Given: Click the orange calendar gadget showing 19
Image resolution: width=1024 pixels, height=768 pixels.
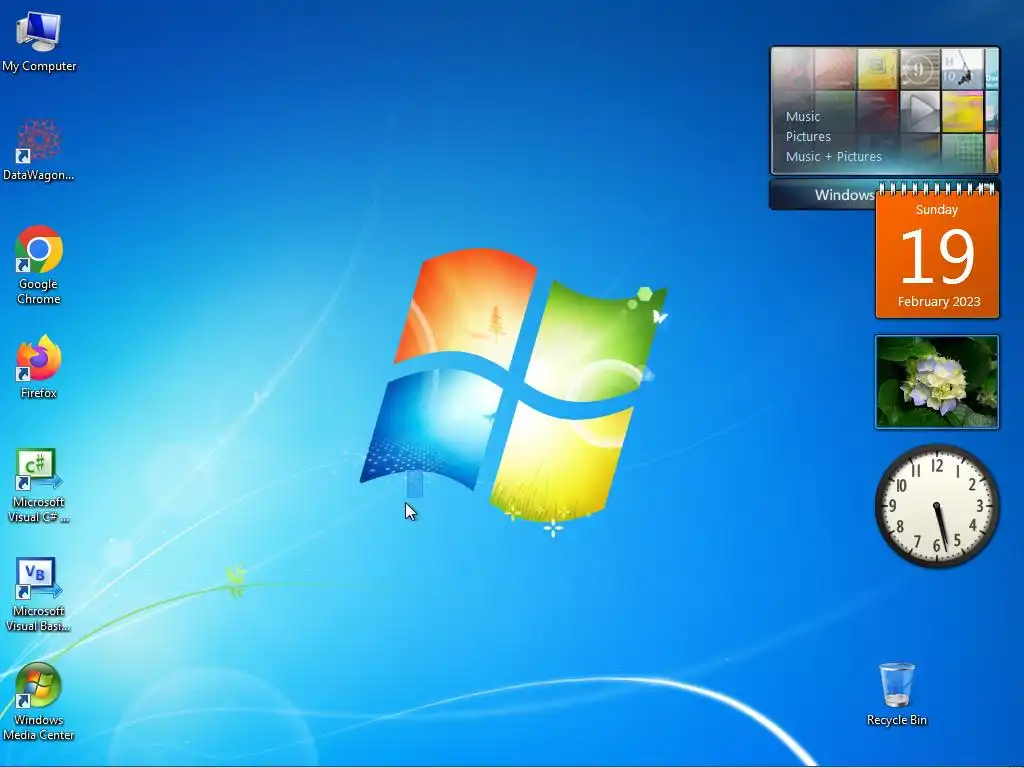Looking at the screenshot, I should [x=937, y=251].
